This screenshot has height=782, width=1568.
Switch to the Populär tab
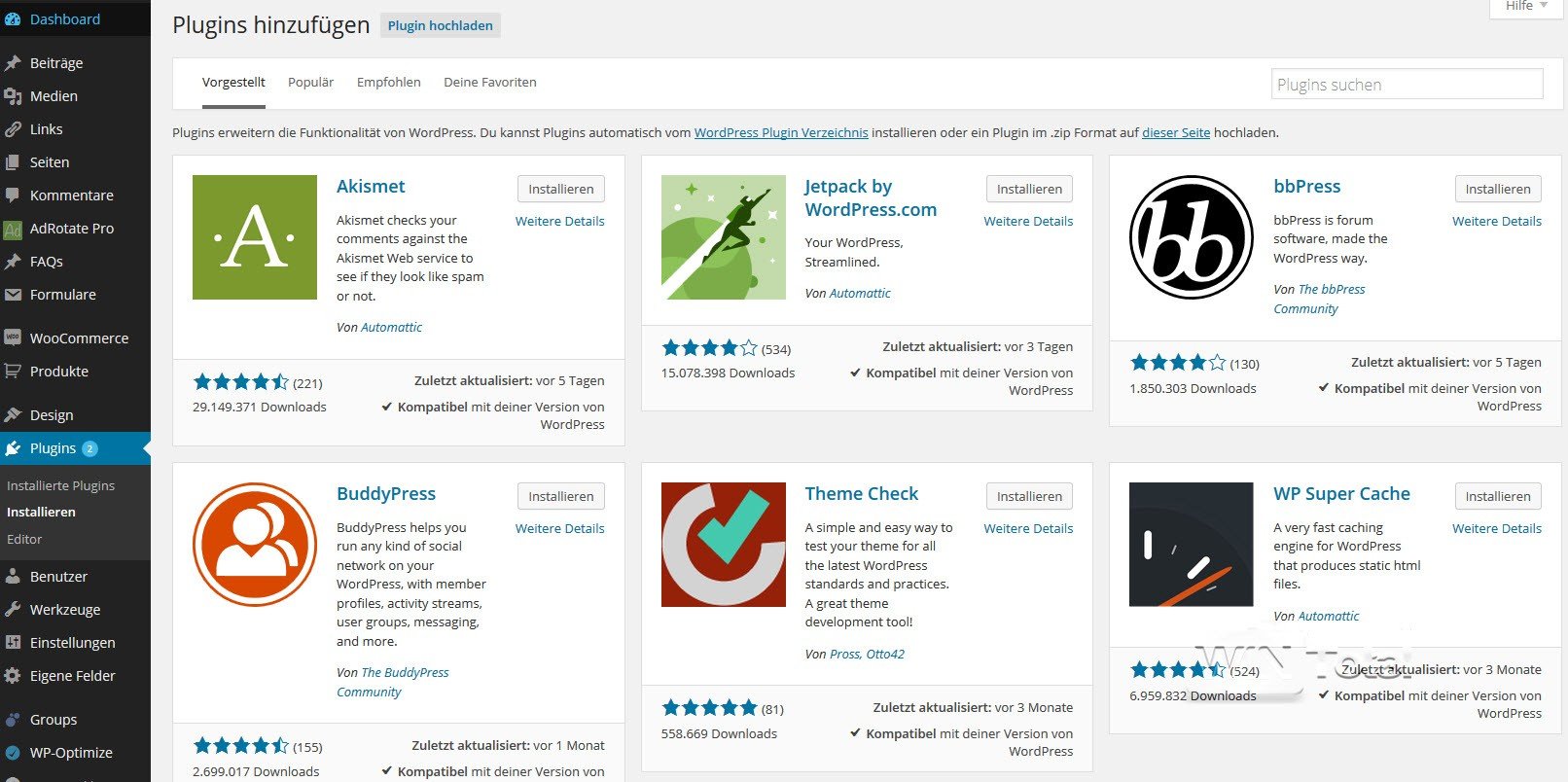tap(311, 83)
